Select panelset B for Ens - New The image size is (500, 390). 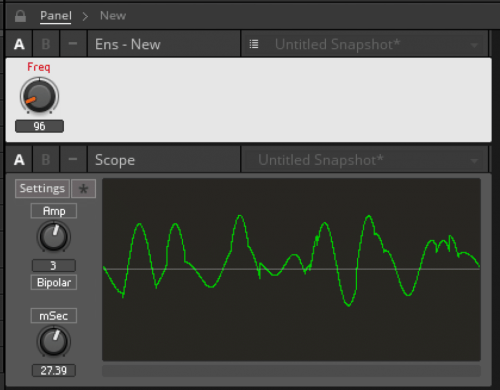pyautogui.click(x=46, y=44)
